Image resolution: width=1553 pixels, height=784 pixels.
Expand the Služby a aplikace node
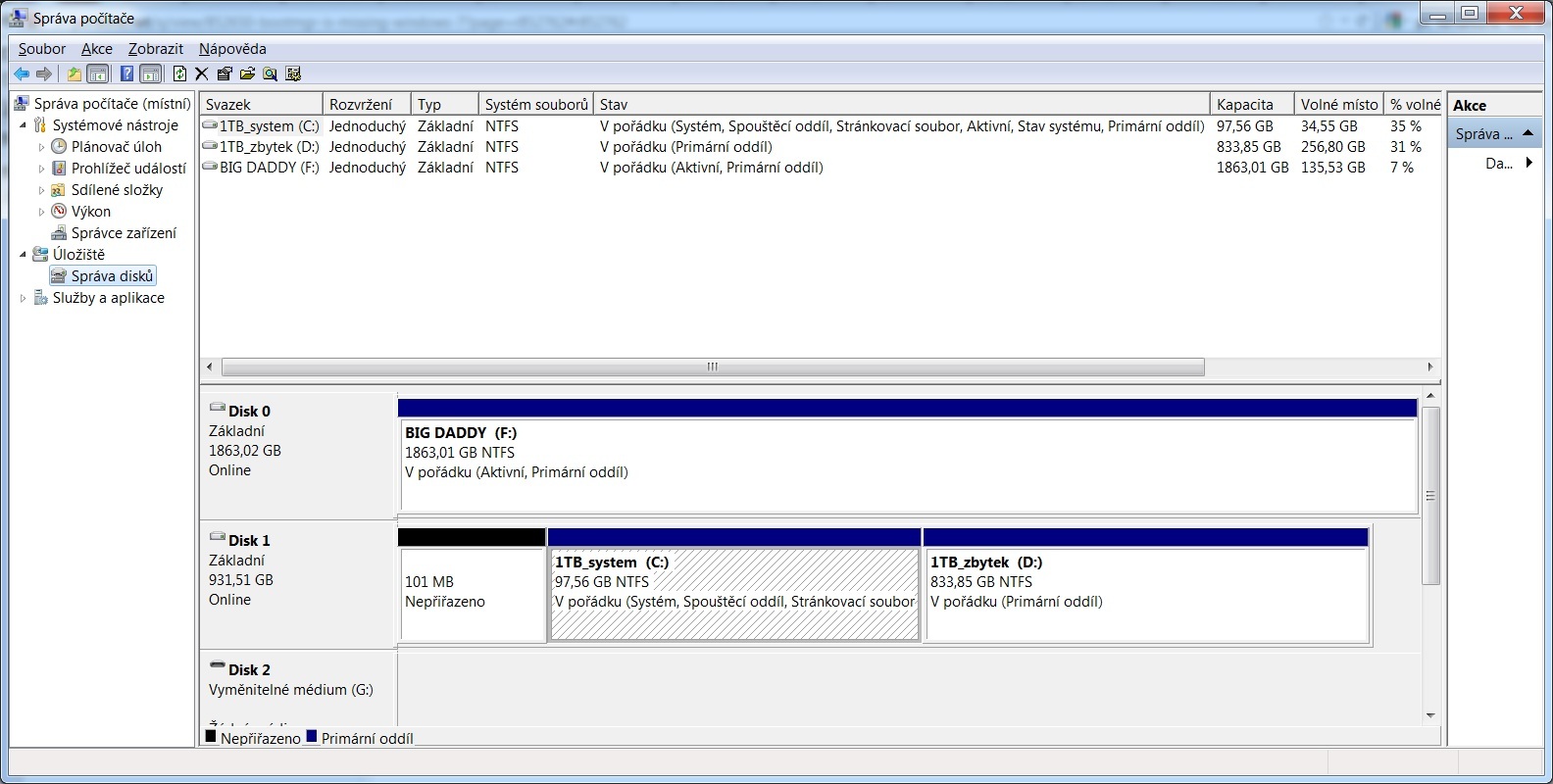point(24,298)
